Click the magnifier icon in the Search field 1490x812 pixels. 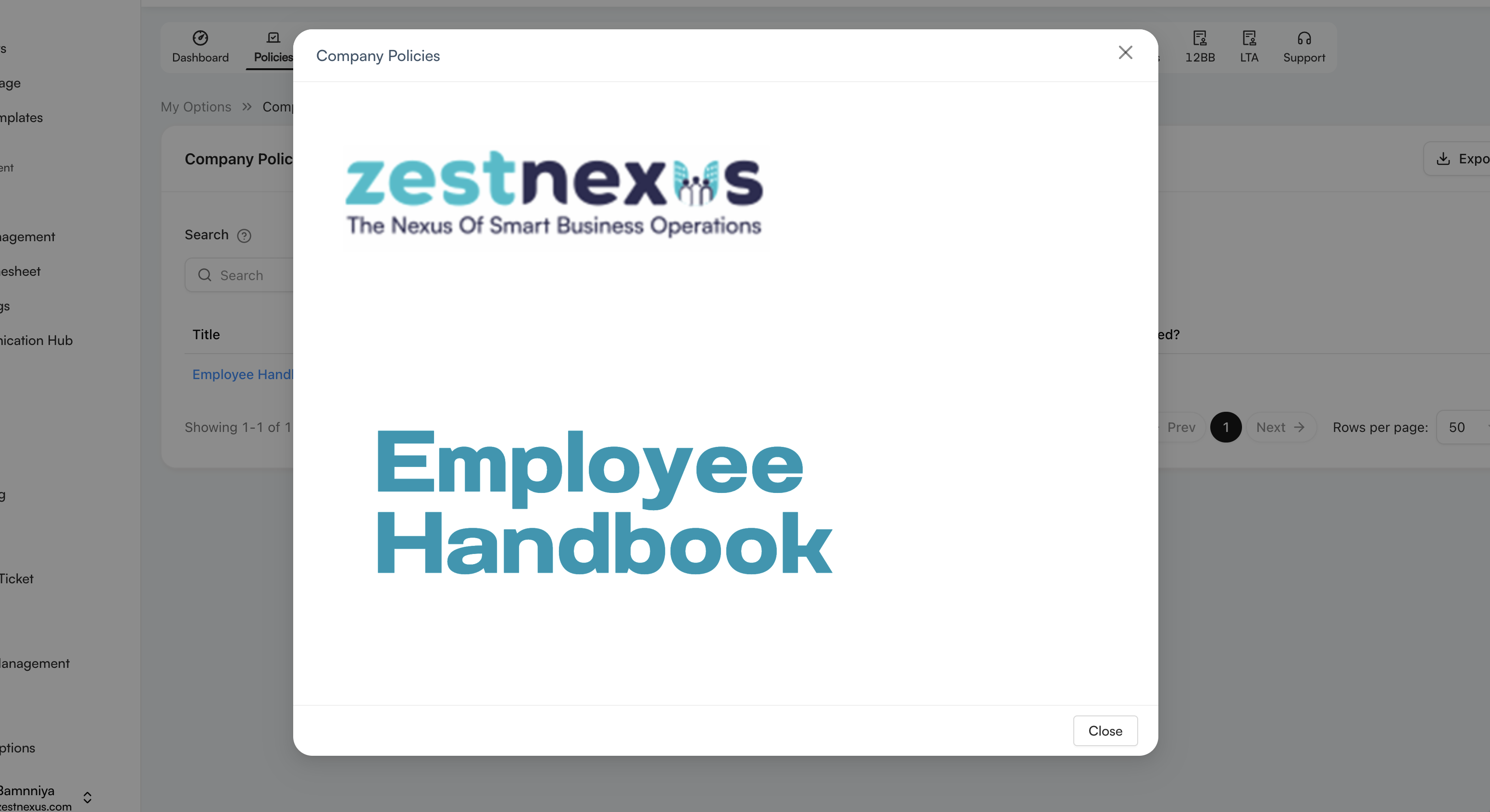[205, 275]
